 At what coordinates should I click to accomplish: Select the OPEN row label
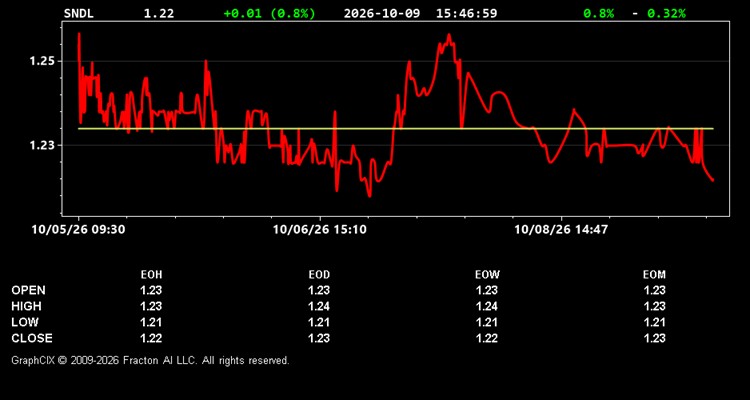[29, 290]
